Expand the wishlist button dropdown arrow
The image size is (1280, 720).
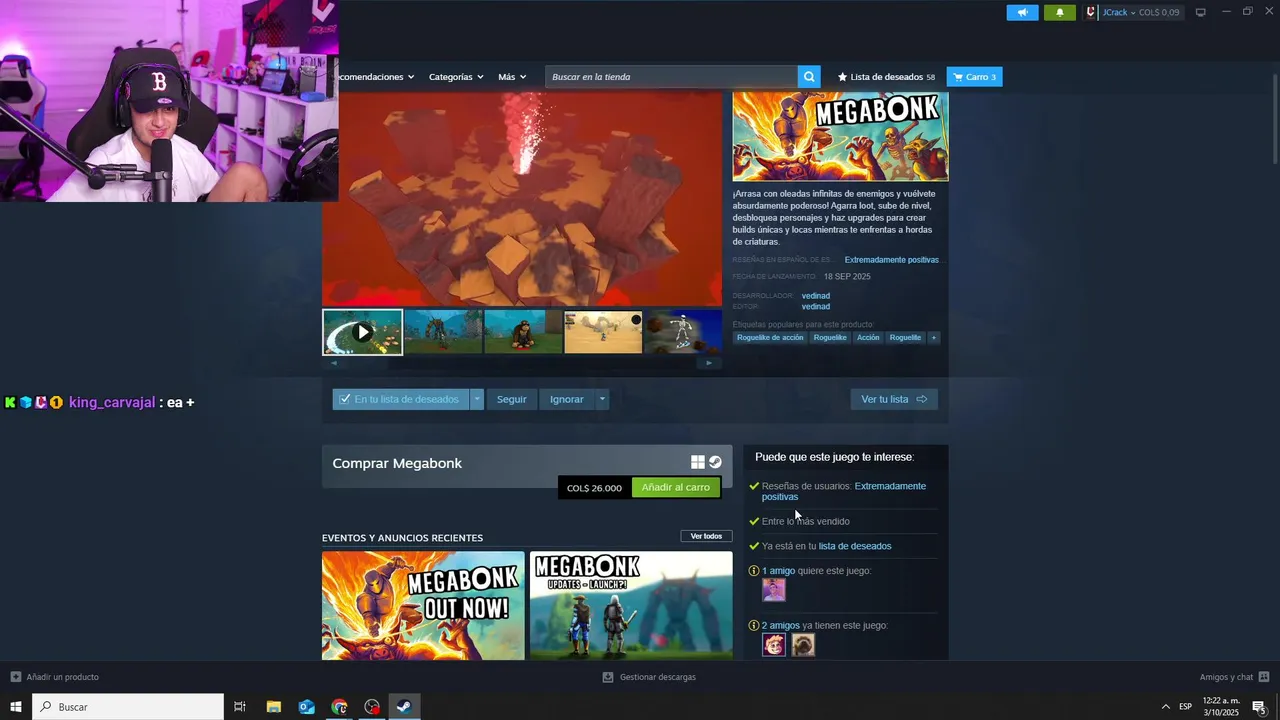[x=477, y=399]
